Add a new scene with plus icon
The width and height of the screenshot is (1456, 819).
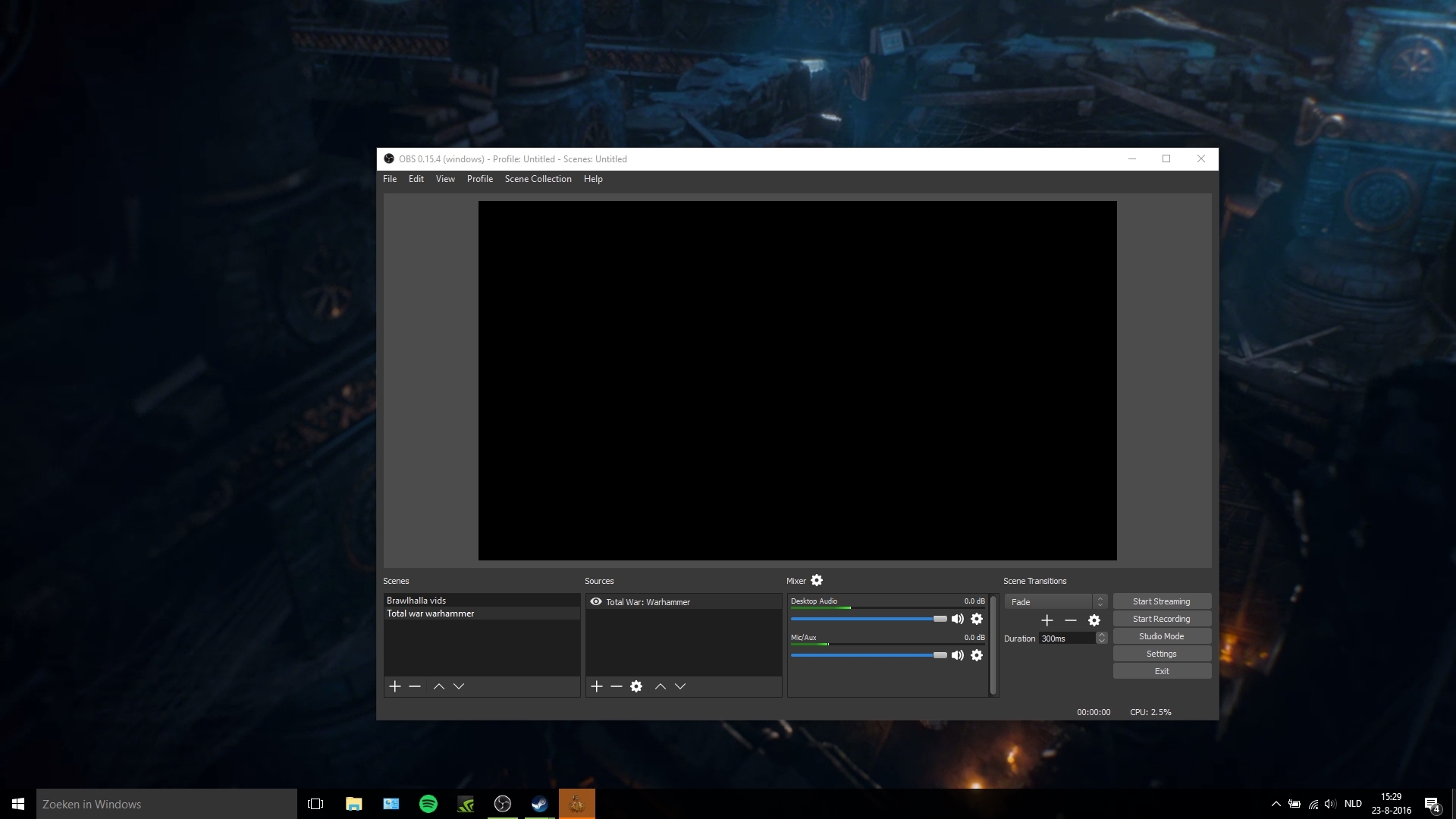[394, 686]
